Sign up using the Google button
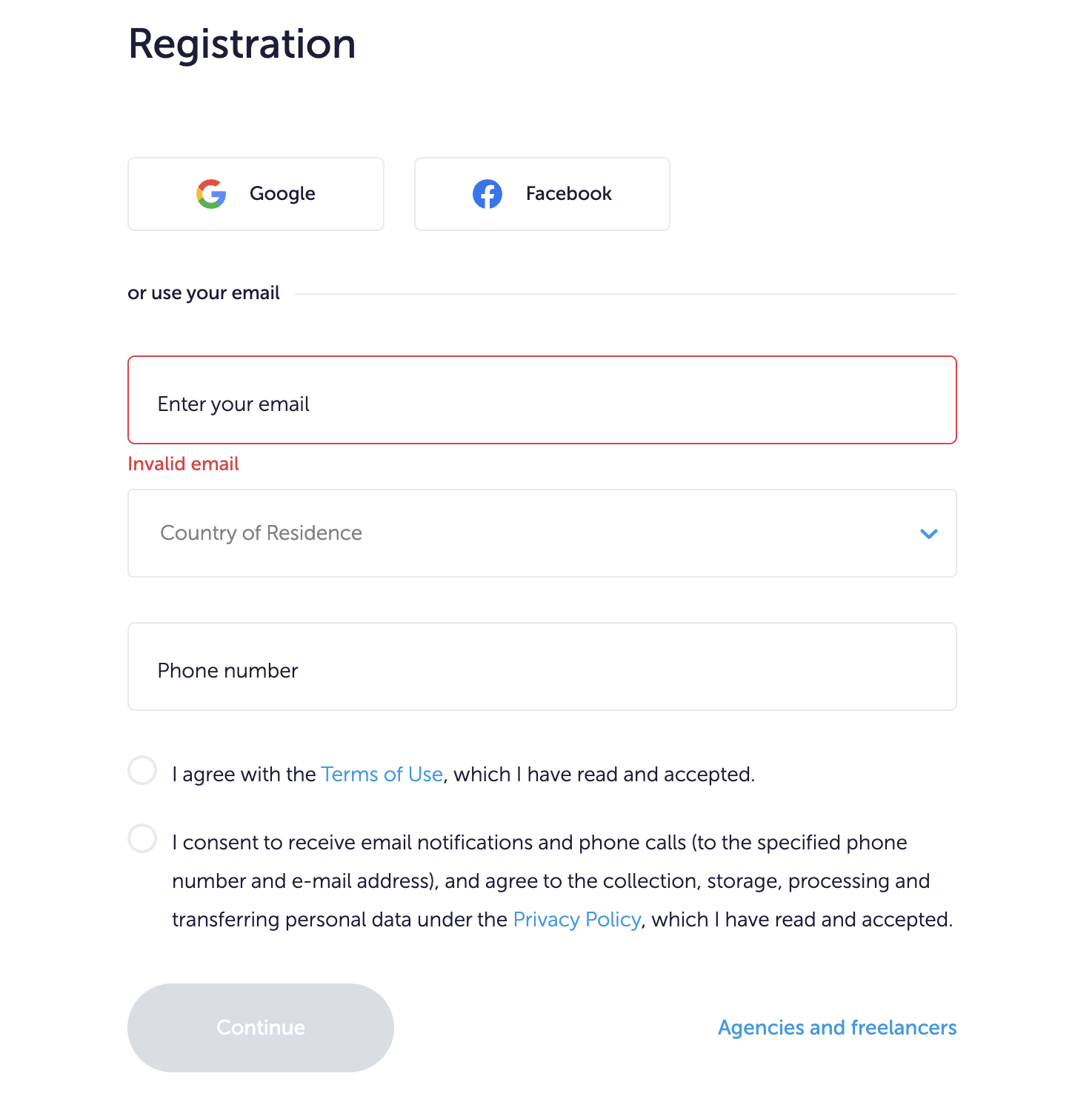This screenshot has width=1092, height=1096. (256, 194)
